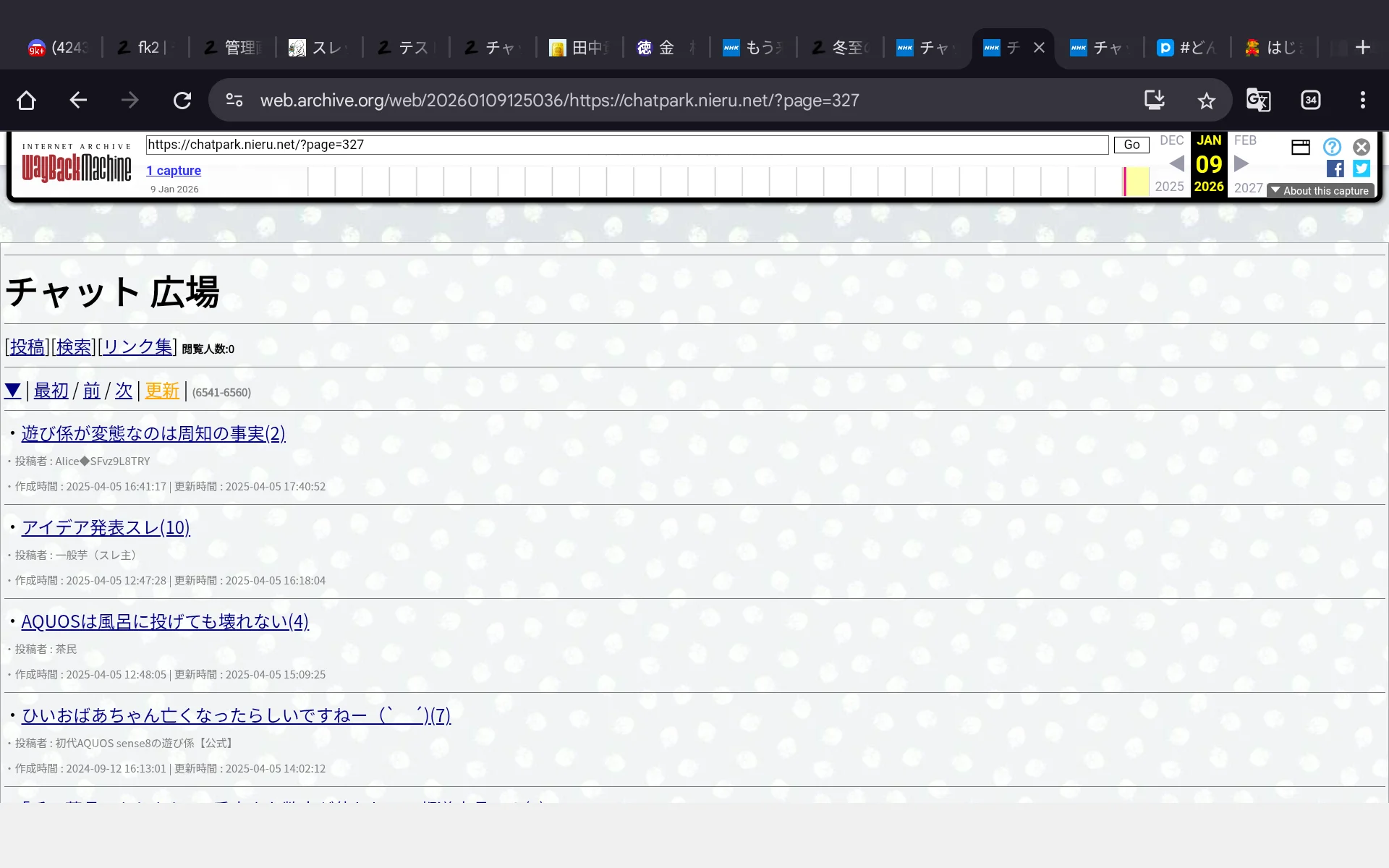Click the 2026 capture marker on timeline
This screenshot has height=868, width=1389.
point(1125,181)
